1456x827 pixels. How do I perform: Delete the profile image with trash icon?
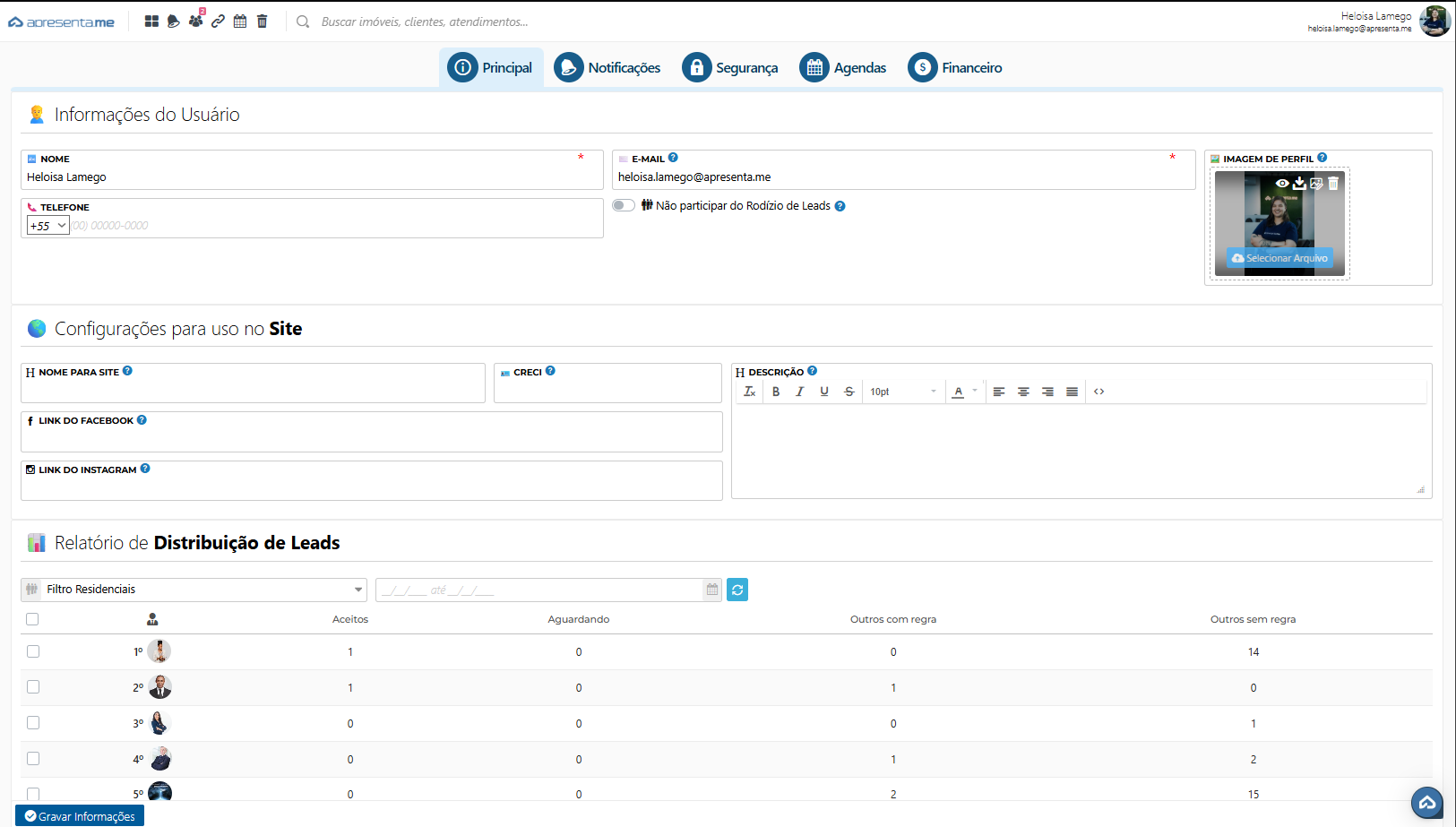coord(1333,183)
